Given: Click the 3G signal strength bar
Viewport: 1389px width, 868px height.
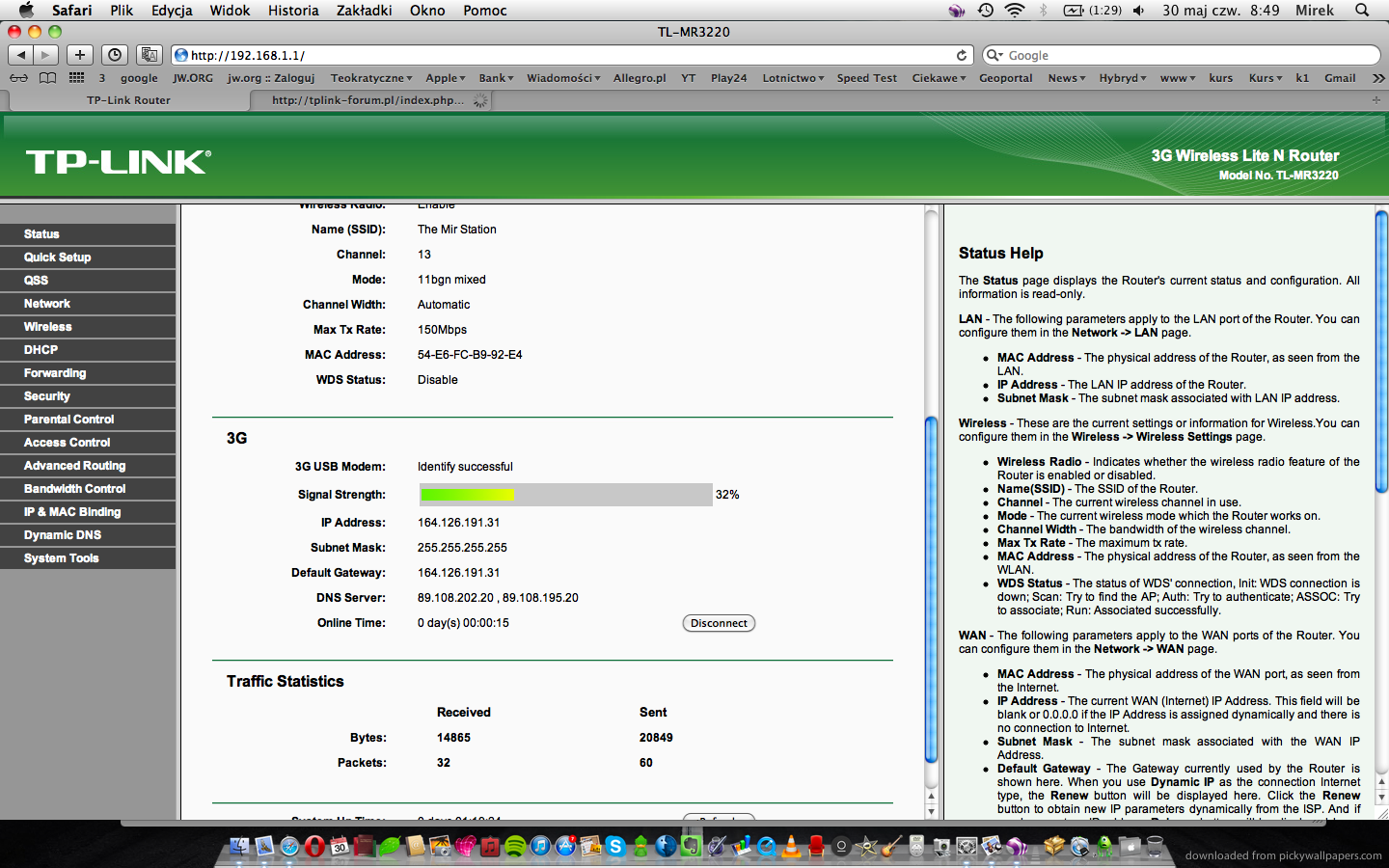Looking at the screenshot, I should 565,495.
